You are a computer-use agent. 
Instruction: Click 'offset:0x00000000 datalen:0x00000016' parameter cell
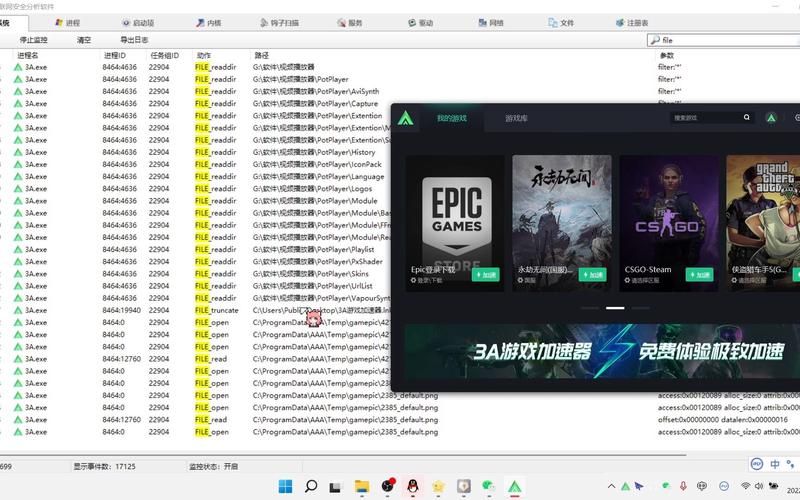tap(722, 419)
